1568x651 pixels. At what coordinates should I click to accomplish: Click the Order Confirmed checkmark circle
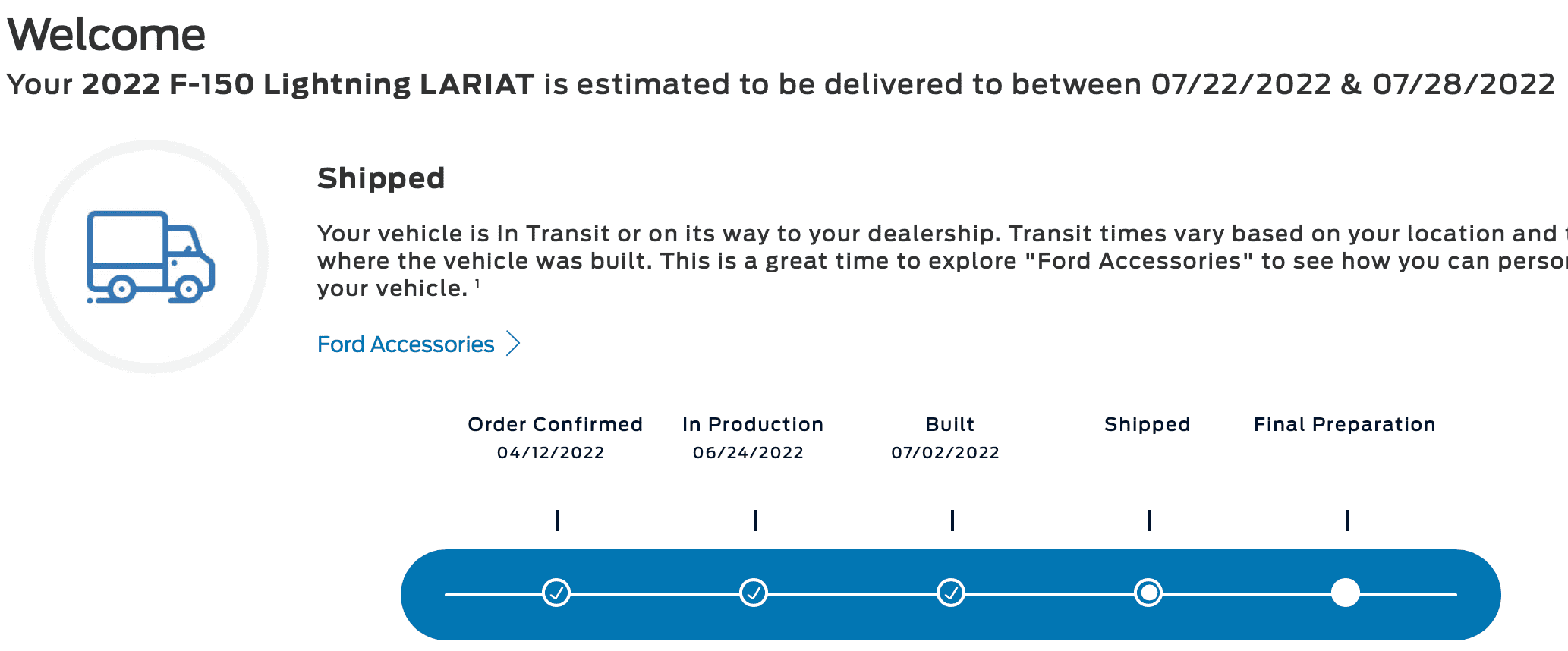click(x=556, y=593)
